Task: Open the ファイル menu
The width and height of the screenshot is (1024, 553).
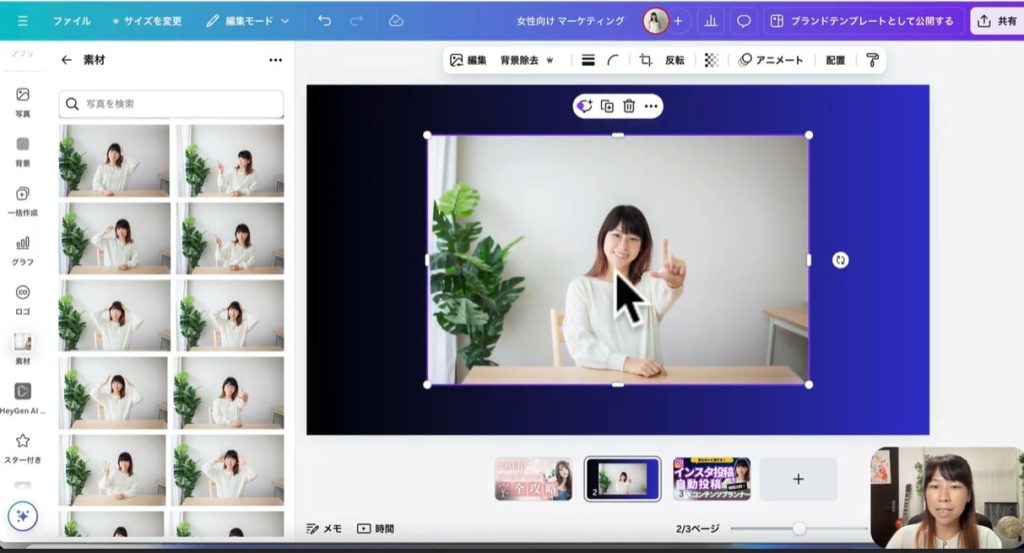Action: click(x=71, y=20)
